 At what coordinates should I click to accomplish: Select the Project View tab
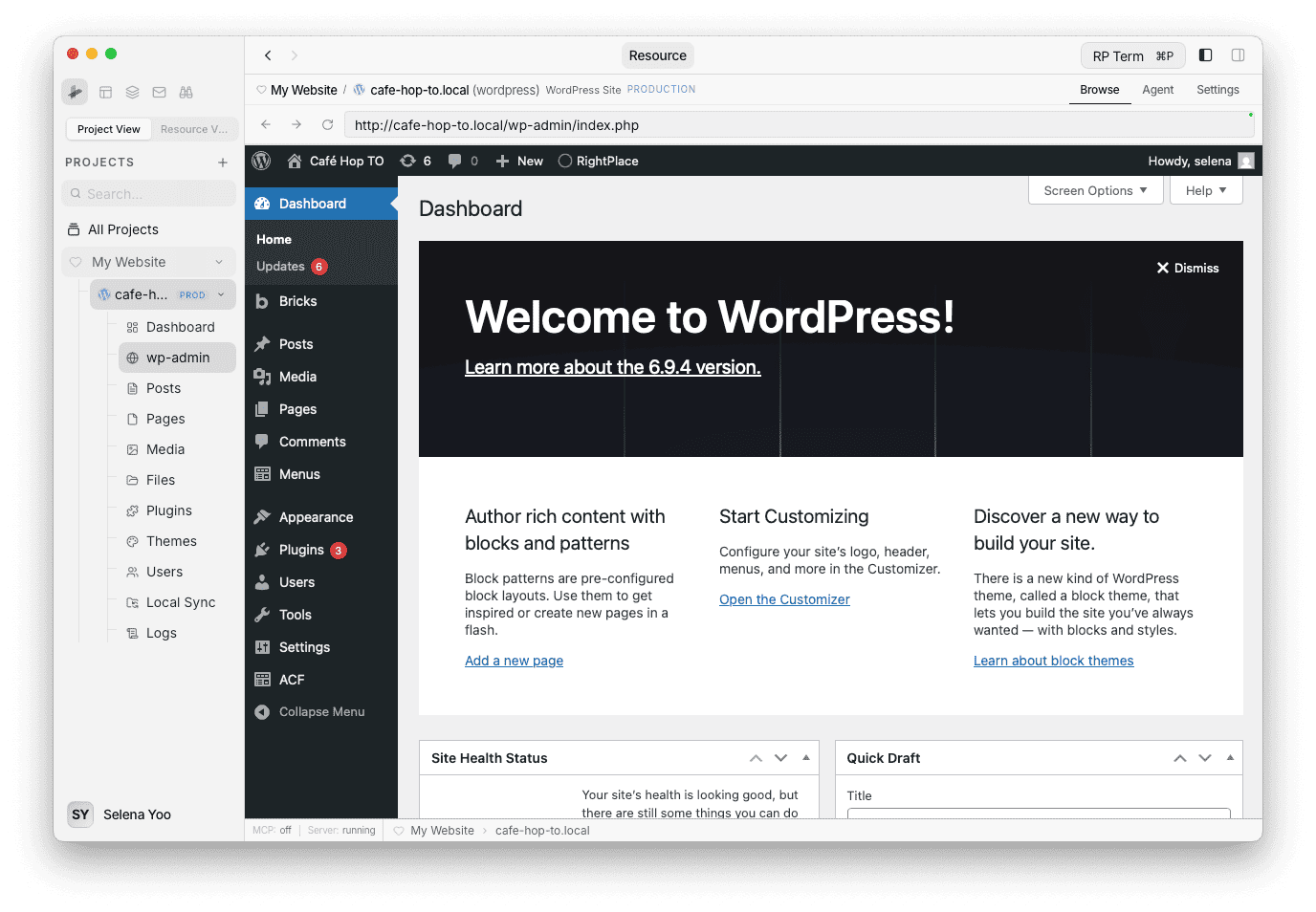(108, 128)
